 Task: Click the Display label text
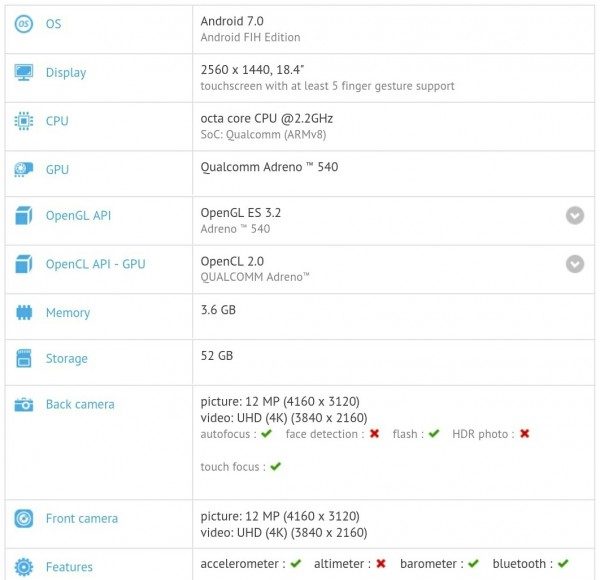click(x=66, y=72)
